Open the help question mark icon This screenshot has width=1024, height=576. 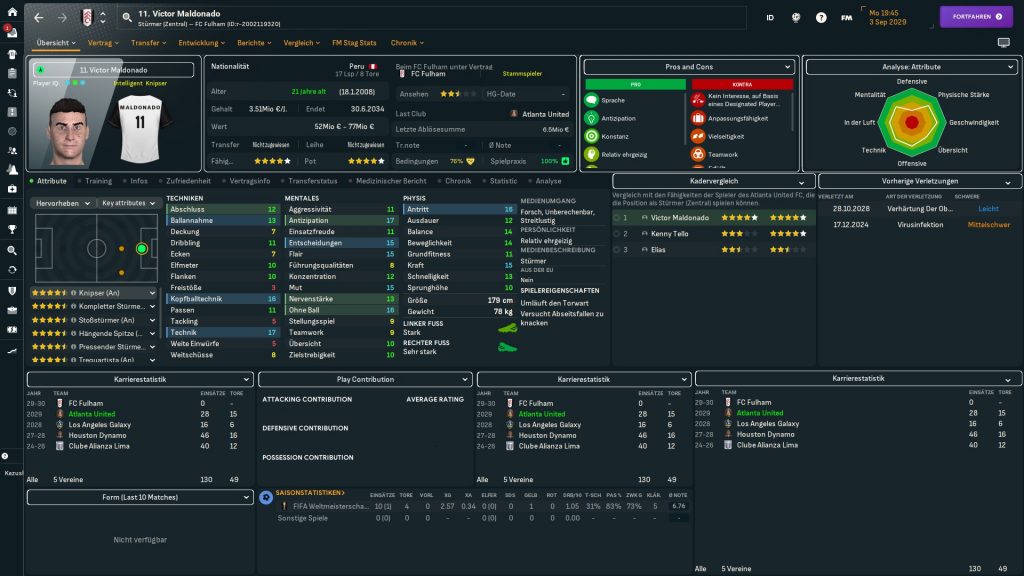821,18
